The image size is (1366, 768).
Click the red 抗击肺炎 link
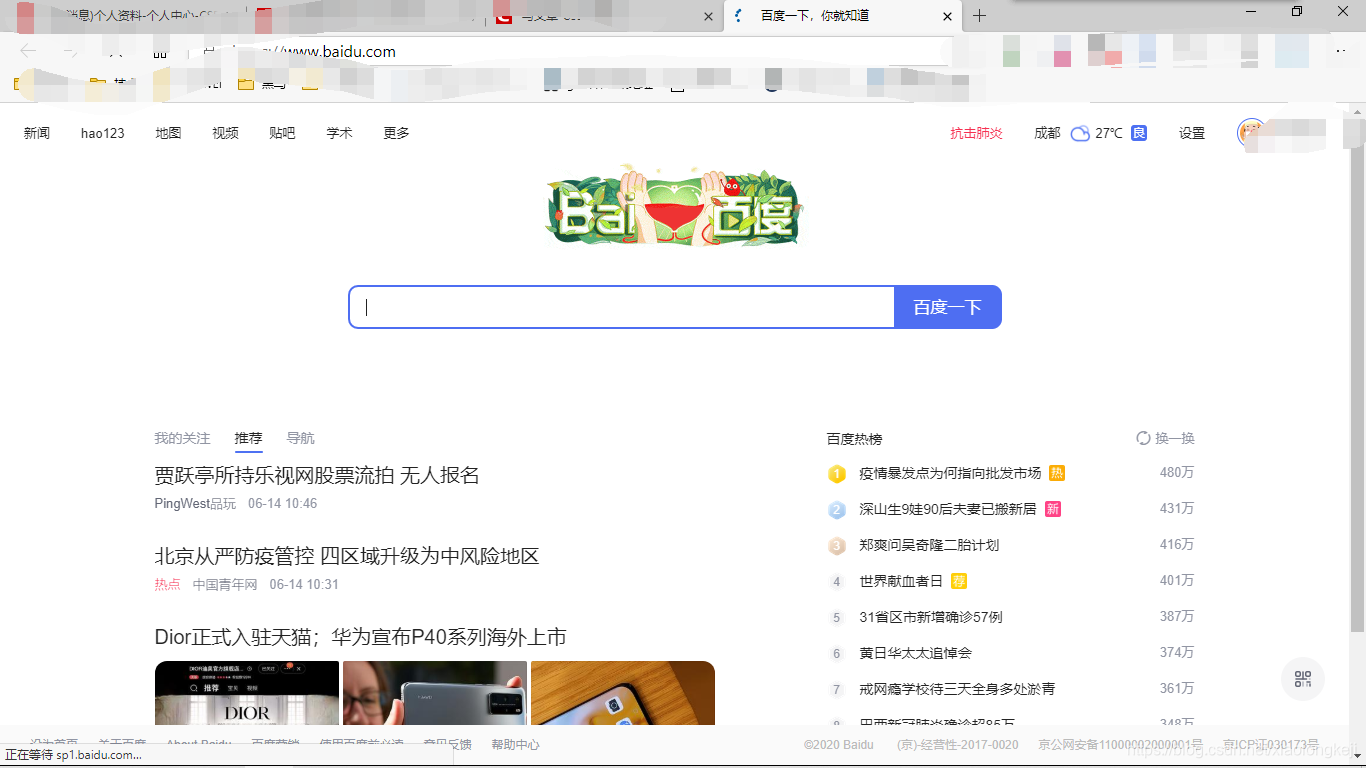(x=976, y=133)
